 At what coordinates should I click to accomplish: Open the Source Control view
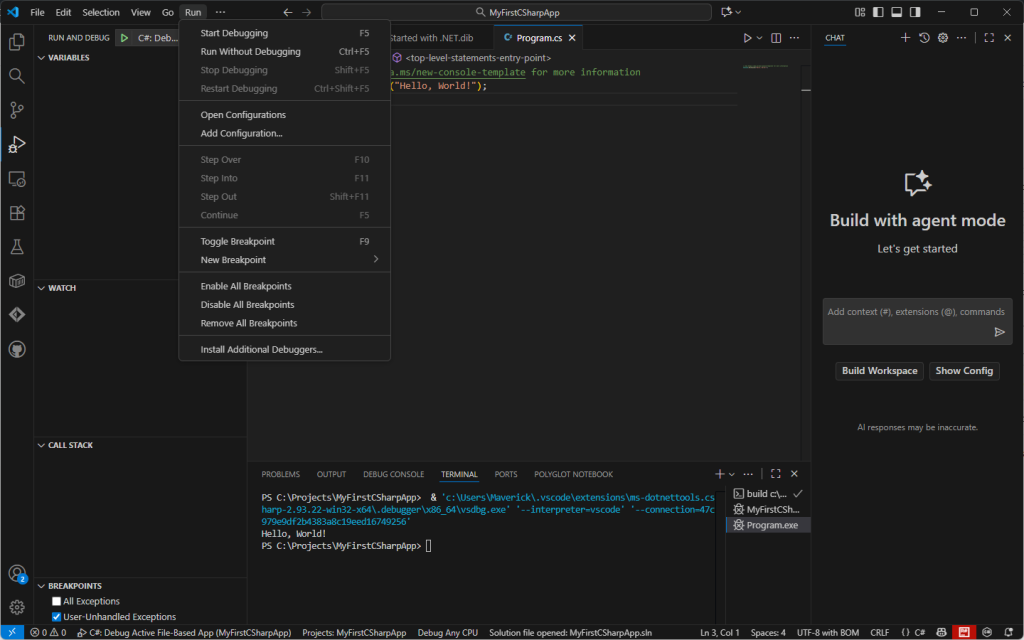tap(17, 110)
